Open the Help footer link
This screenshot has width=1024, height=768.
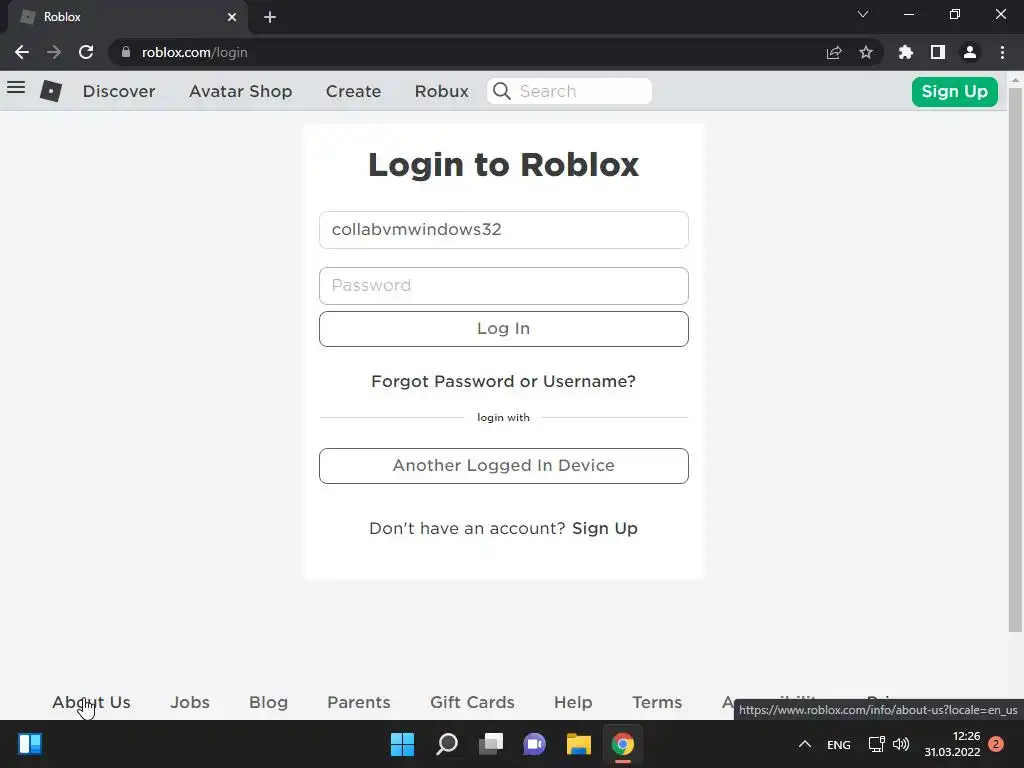573,703
